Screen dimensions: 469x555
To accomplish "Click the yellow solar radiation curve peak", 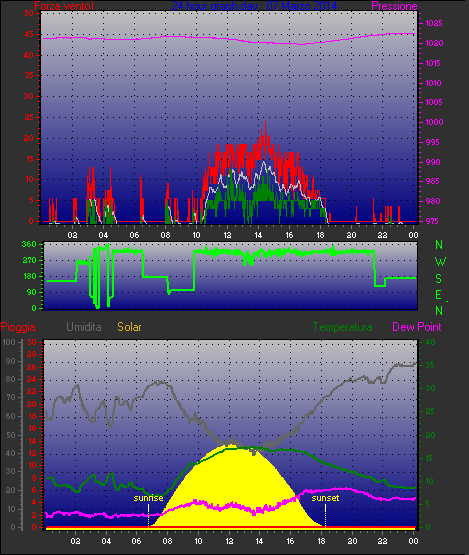I will [231, 445].
